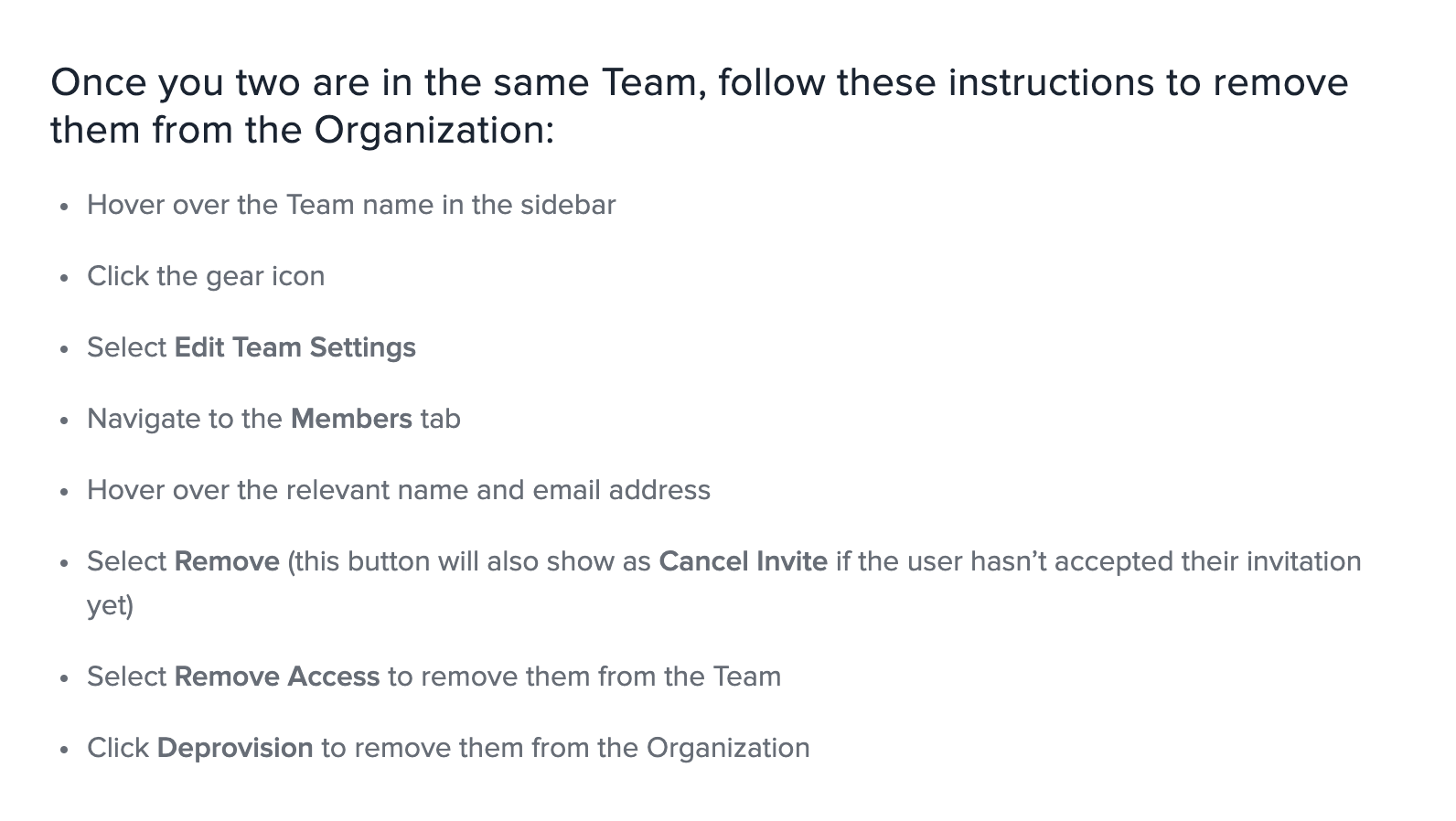Image resolution: width=1456 pixels, height=821 pixels.
Task: Click the line 'Hover over the Team name'
Action: click(x=351, y=205)
